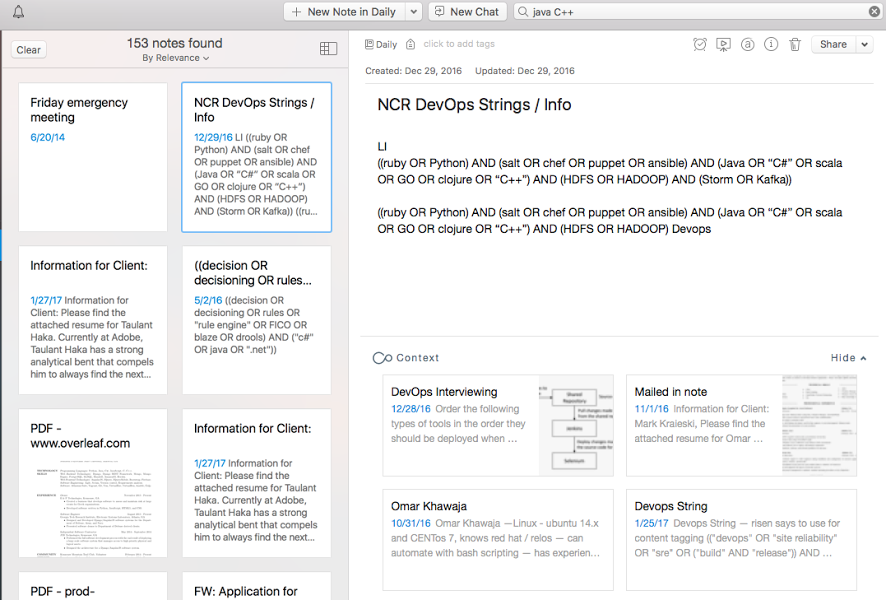This screenshot has width=886, height=600.
Task: Click the note title NCR DevOps Strings / Info
Action: pos(474,105)
